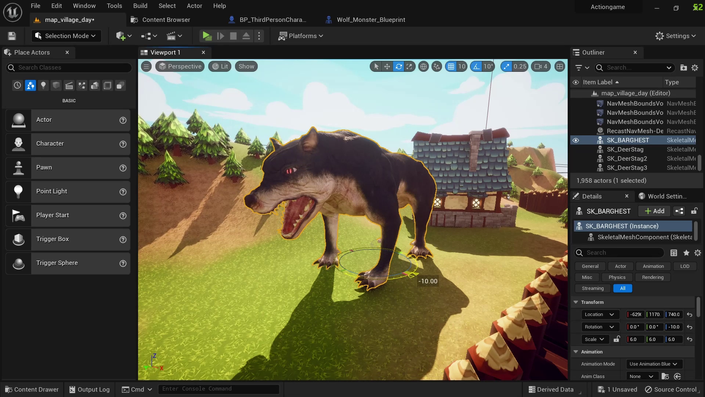705x397 pixels.
Task: Toggle the Scale ratio lock
Action: (x=616, y=339)
